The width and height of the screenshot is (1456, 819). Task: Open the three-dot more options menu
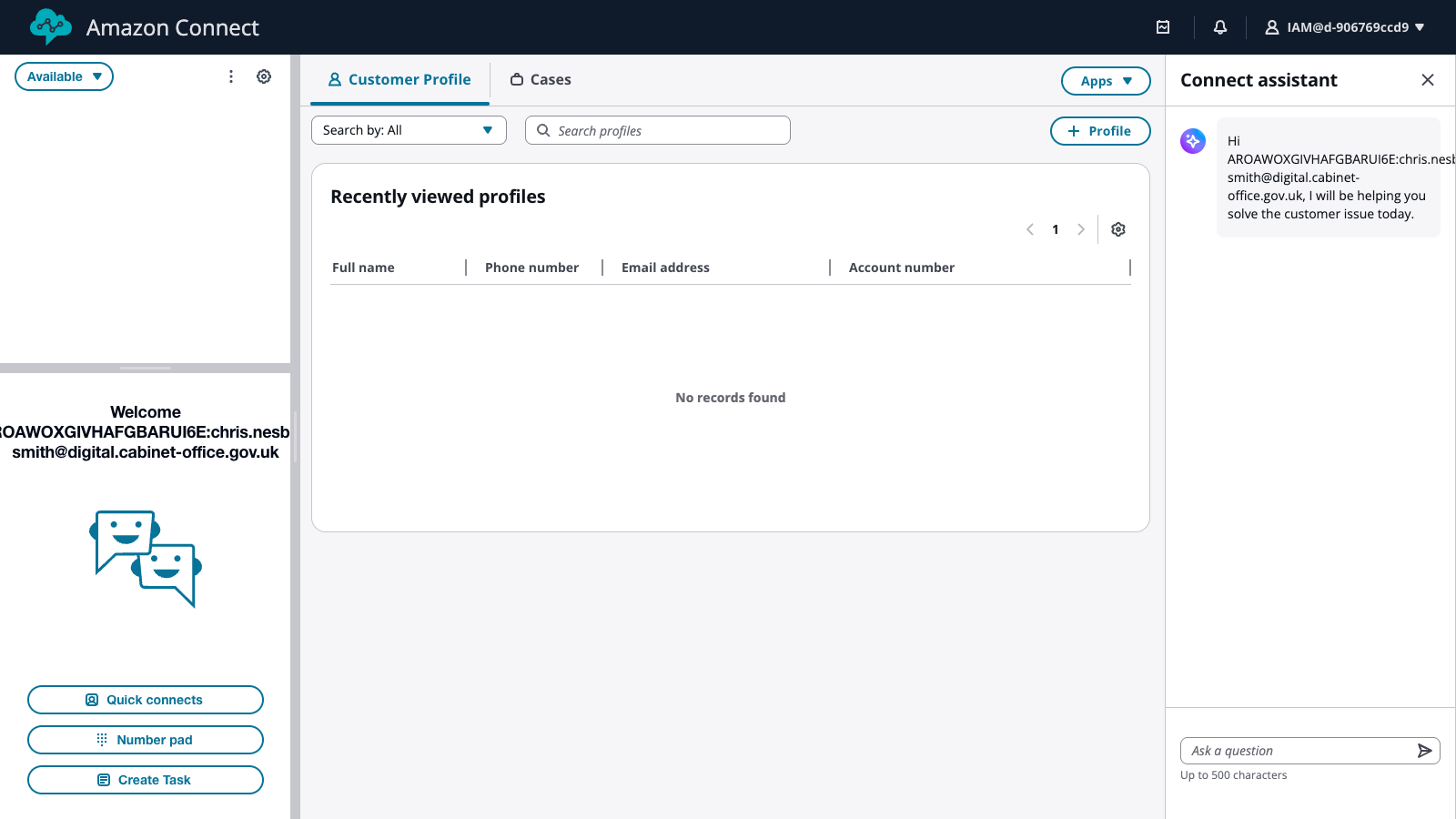tap(231, 76)
